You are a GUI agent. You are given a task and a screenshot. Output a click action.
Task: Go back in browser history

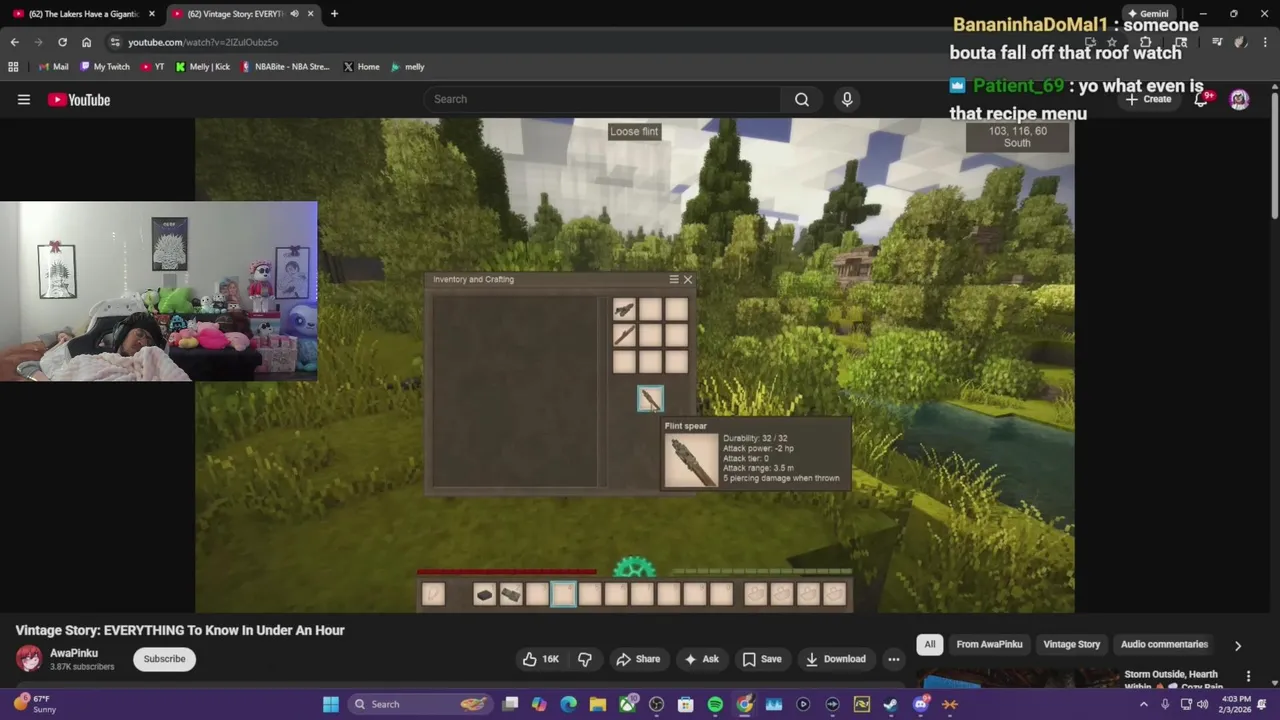pos(14,42)
